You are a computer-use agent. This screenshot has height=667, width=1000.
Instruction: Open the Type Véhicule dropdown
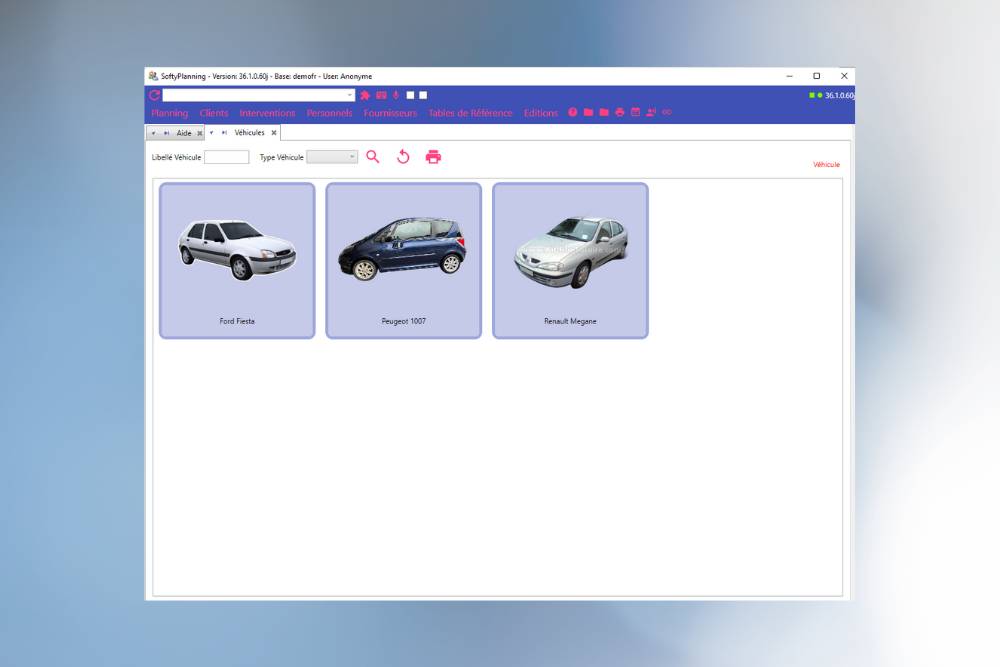click(x=332, y=157)
